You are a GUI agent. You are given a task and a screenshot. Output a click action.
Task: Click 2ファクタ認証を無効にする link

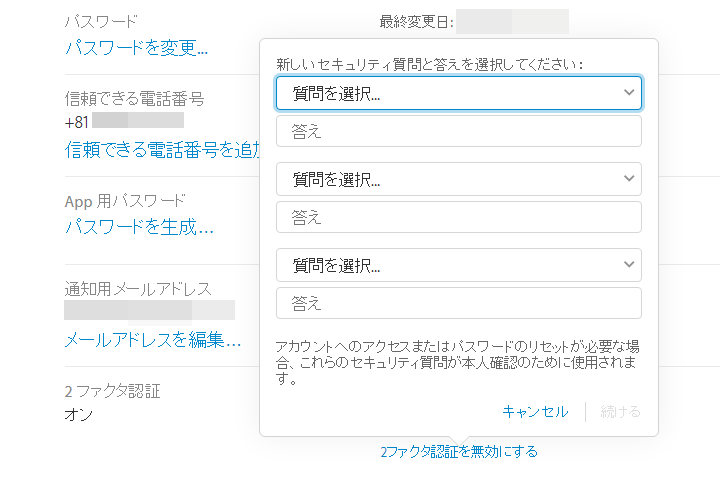pyautogui.click(x=459, y=452)
